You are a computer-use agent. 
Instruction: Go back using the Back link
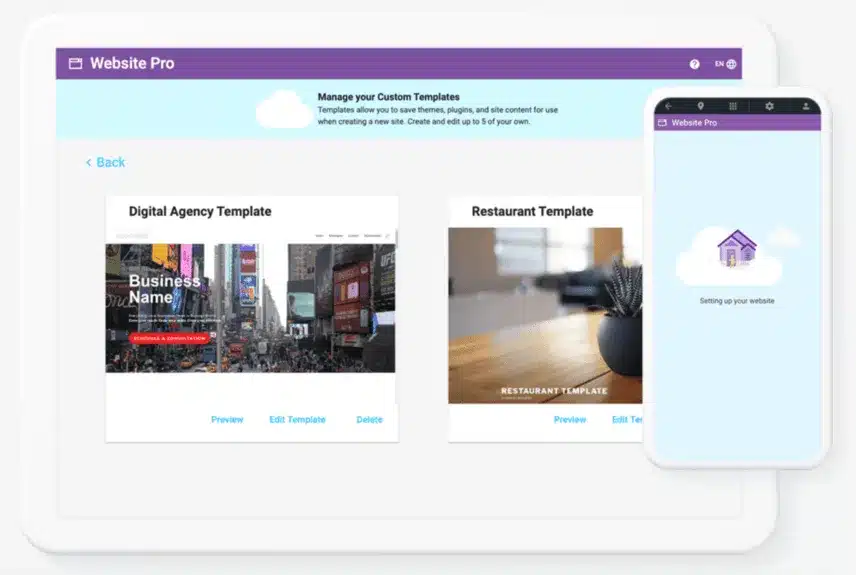tap(106, 162)
